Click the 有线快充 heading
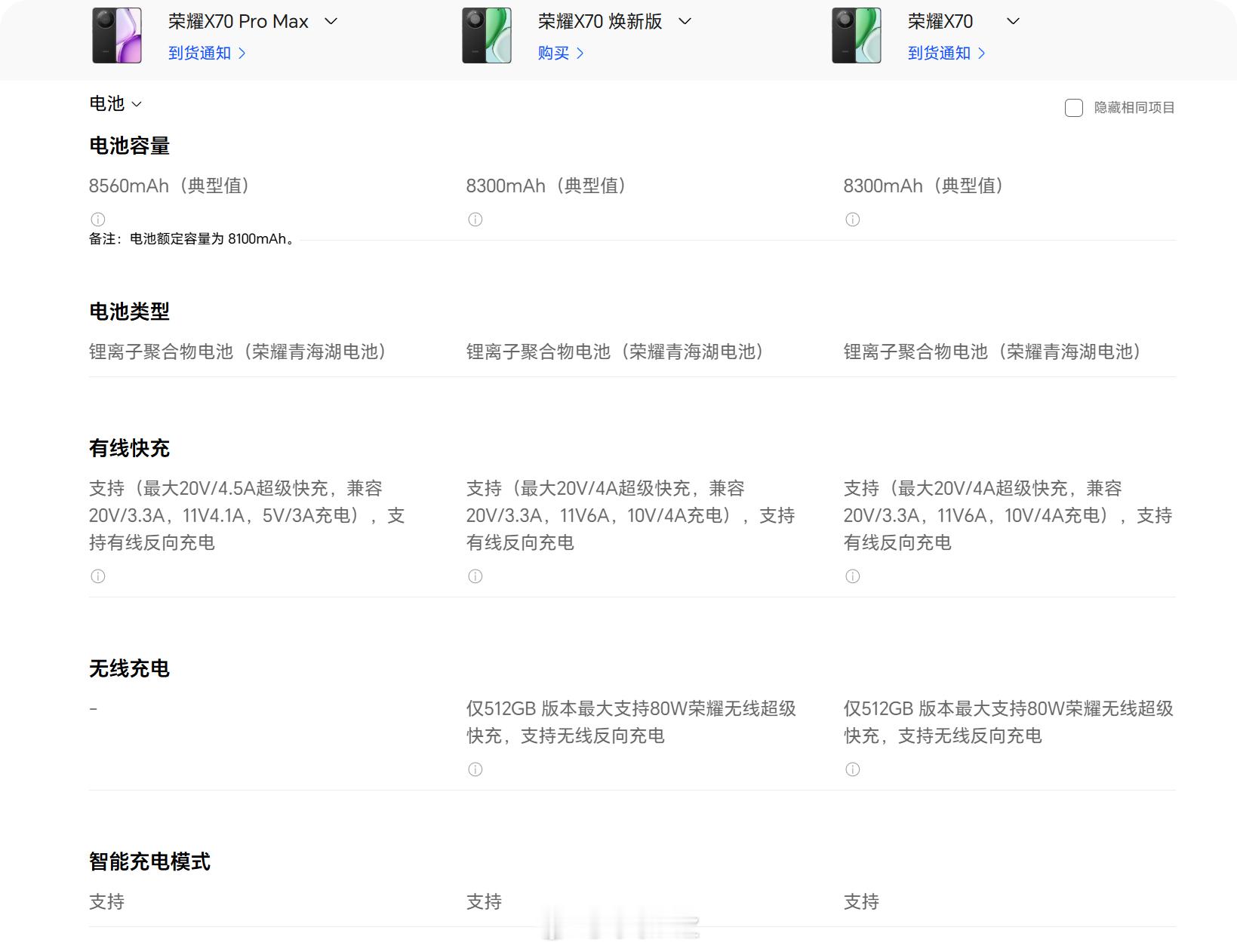This screenshot has width=1237, height=952. coord(130,448)
